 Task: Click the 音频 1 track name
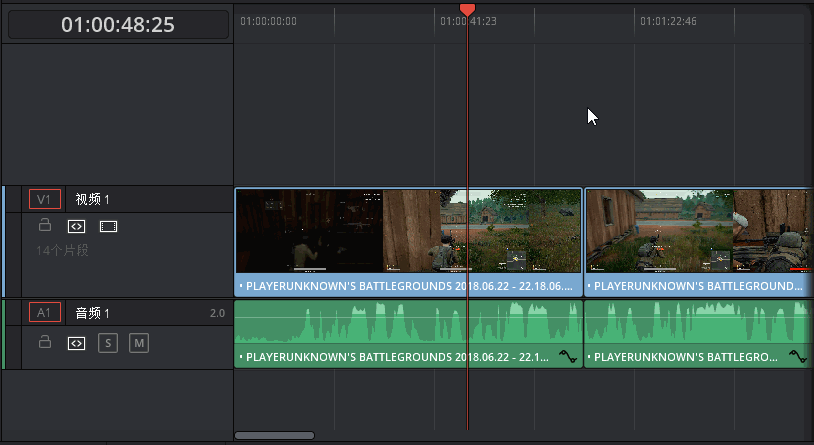pos(92,313)
